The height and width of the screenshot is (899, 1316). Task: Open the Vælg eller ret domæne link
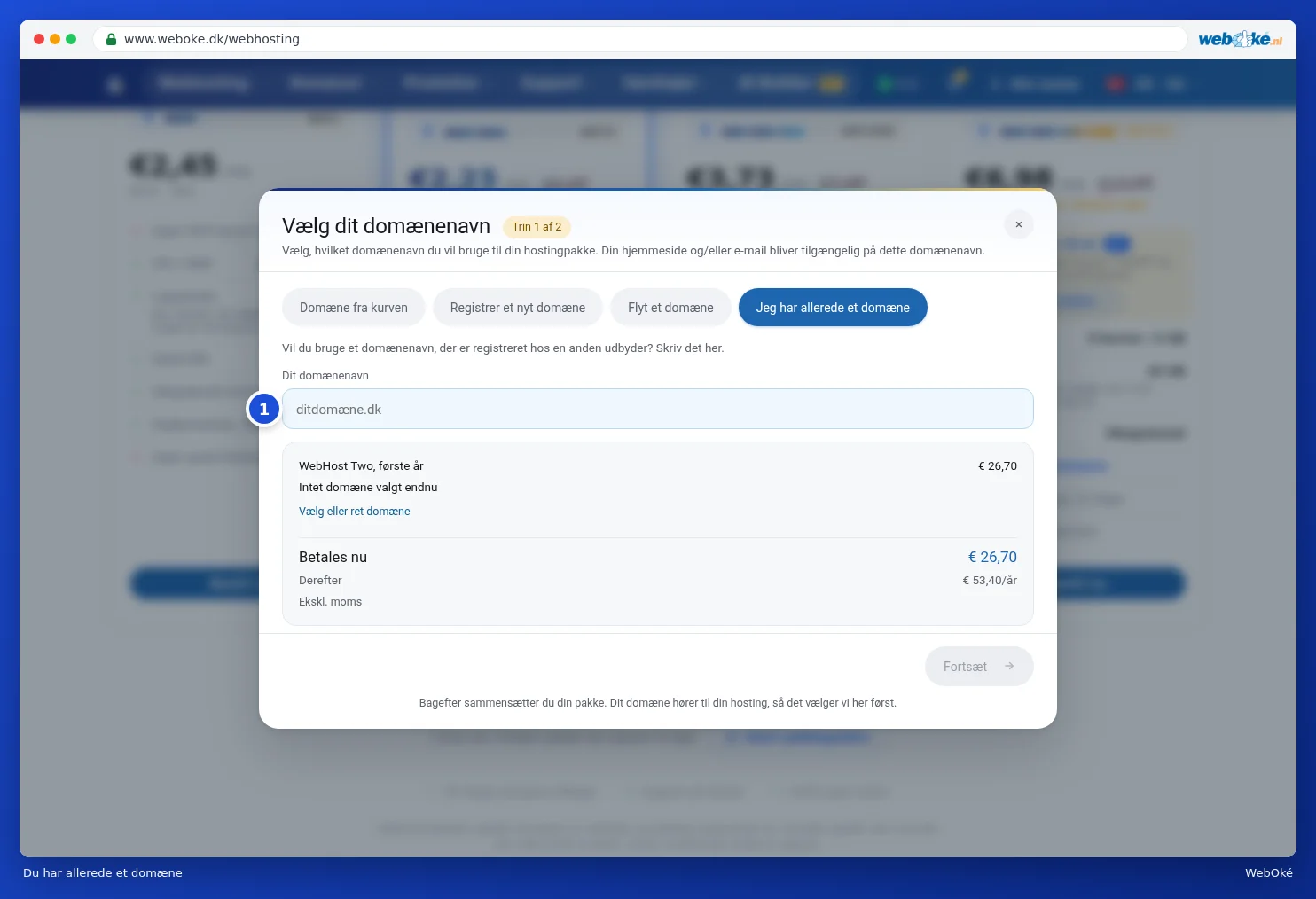tap(355, 512)
